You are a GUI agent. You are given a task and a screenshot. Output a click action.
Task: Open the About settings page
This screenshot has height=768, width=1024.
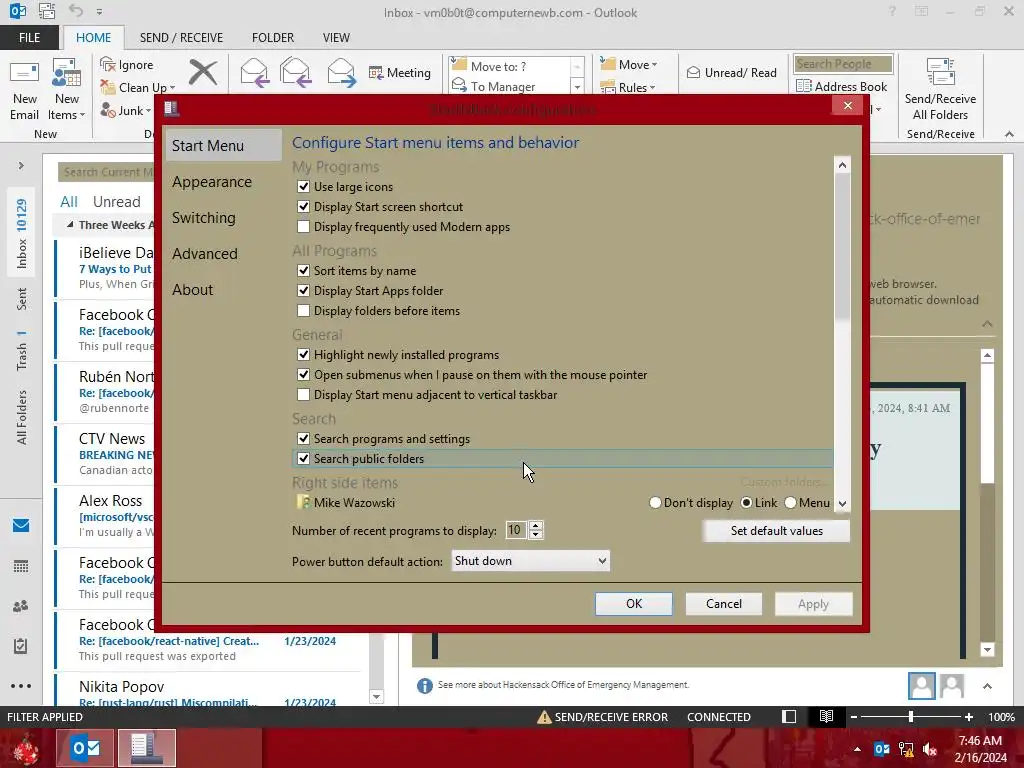[x=193, y=289]
